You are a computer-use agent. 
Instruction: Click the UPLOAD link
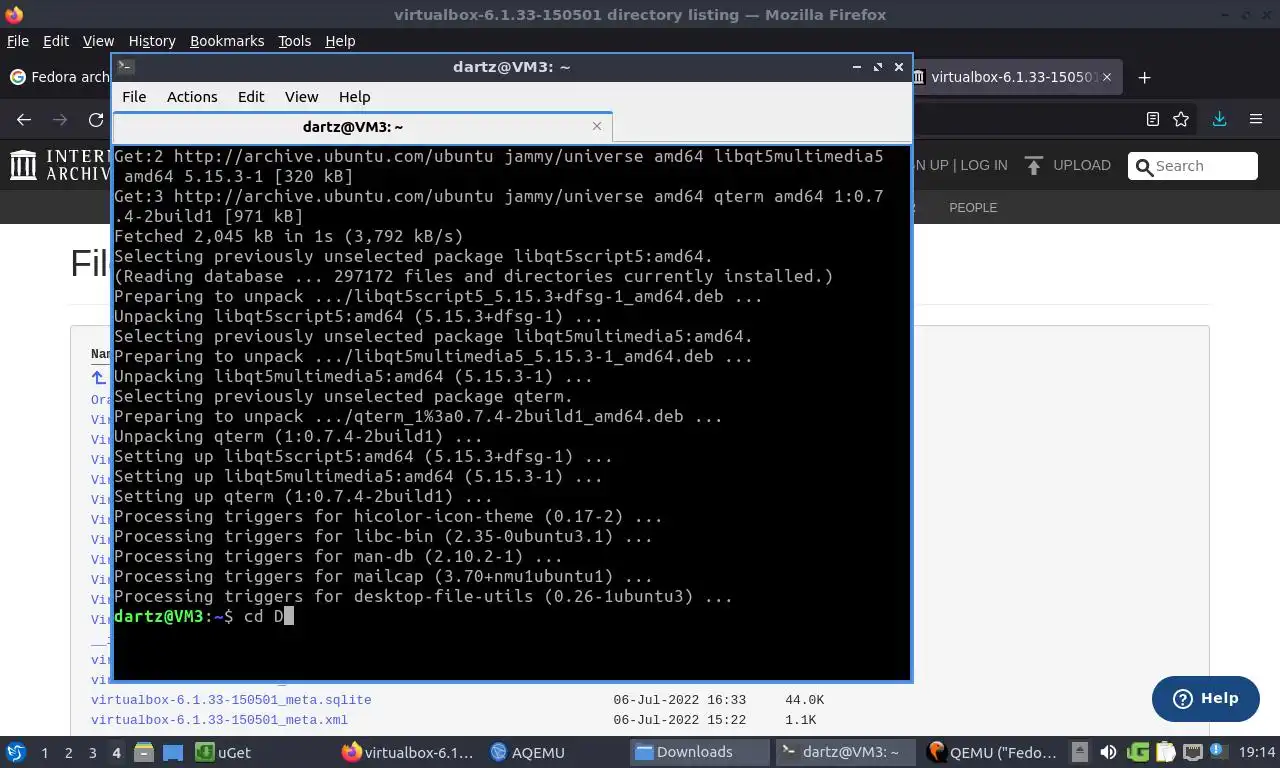(1081, 165)
